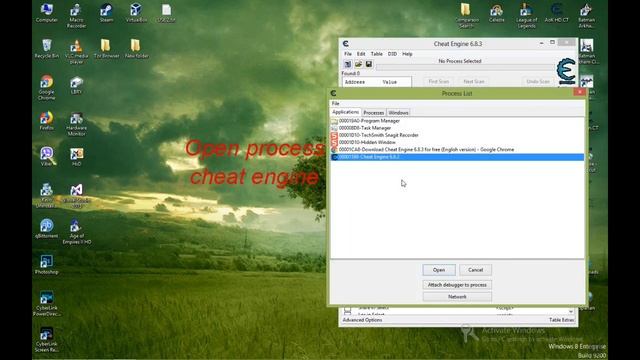Open the Recycle Bin desktop icon
The height and width of the screenshot is (360, 640).
click(x=47, y=49)
